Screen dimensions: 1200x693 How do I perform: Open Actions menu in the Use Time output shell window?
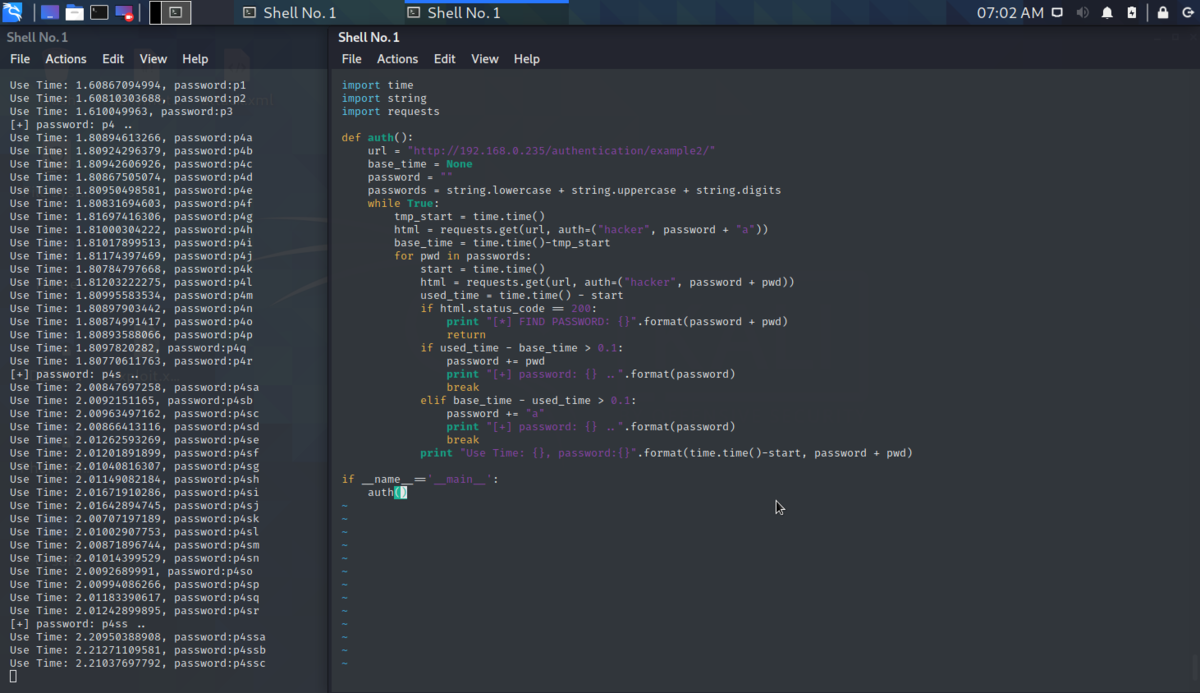click(66, 59)
